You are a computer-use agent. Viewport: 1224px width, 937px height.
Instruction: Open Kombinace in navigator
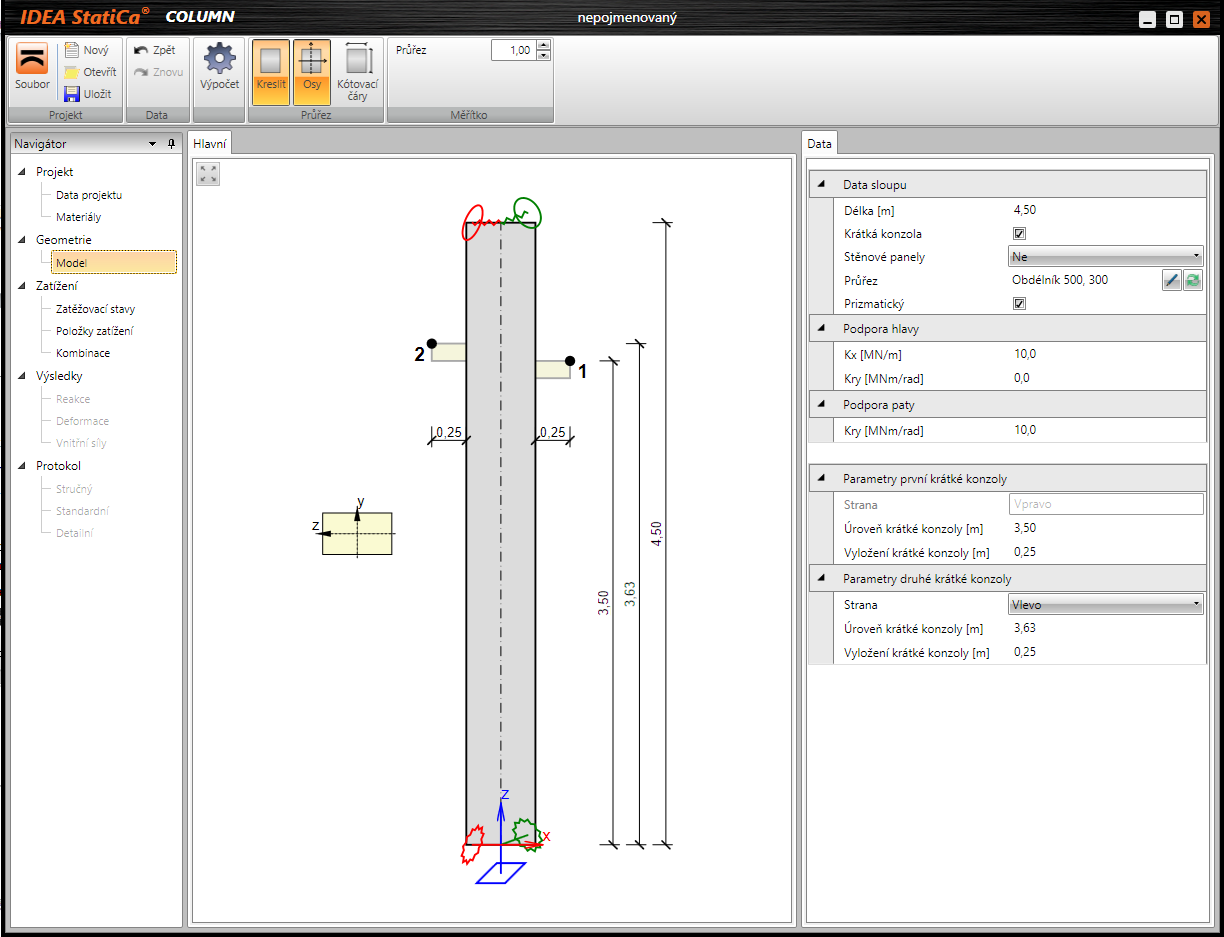[x=83, y=353]
